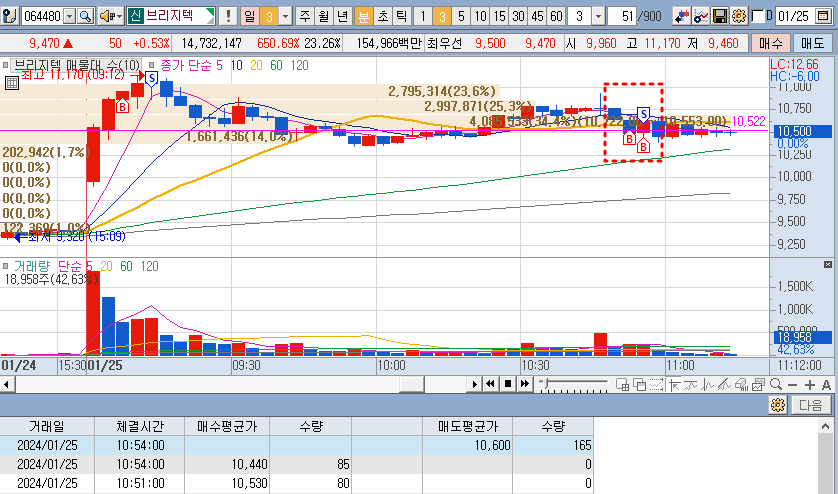Click the diagonal line drawing tool icon

coord(725,384)
